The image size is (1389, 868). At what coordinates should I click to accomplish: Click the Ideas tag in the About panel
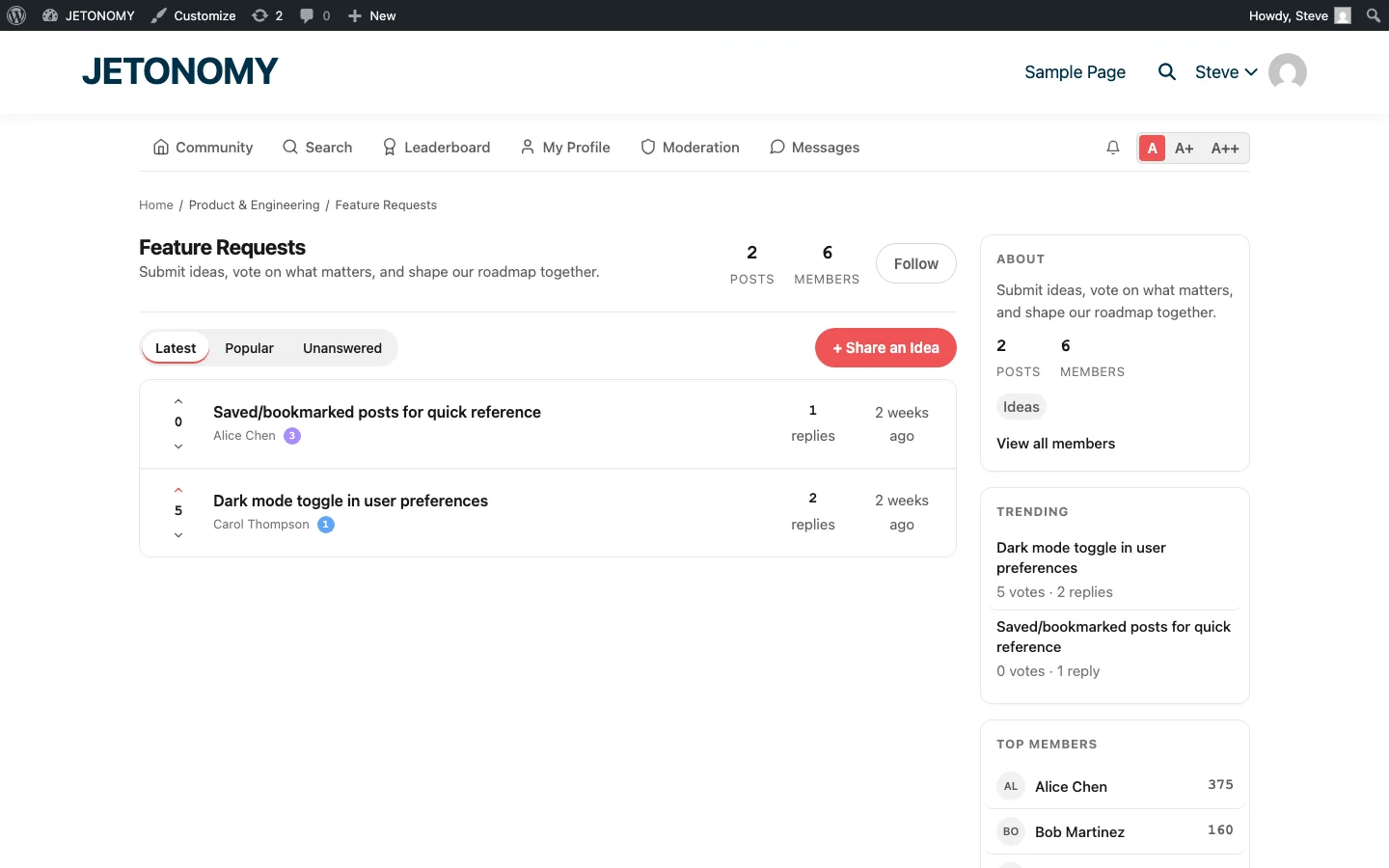[1021, 406]
